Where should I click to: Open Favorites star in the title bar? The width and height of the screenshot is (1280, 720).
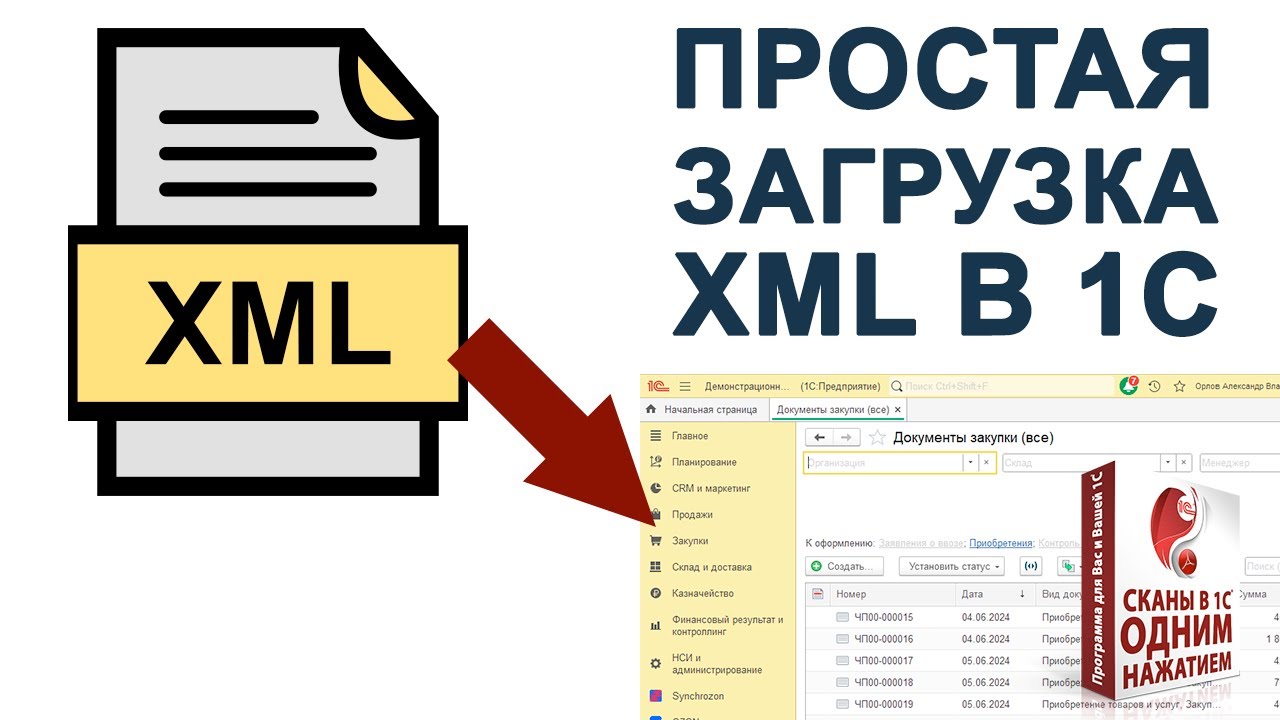(1179, 386)
